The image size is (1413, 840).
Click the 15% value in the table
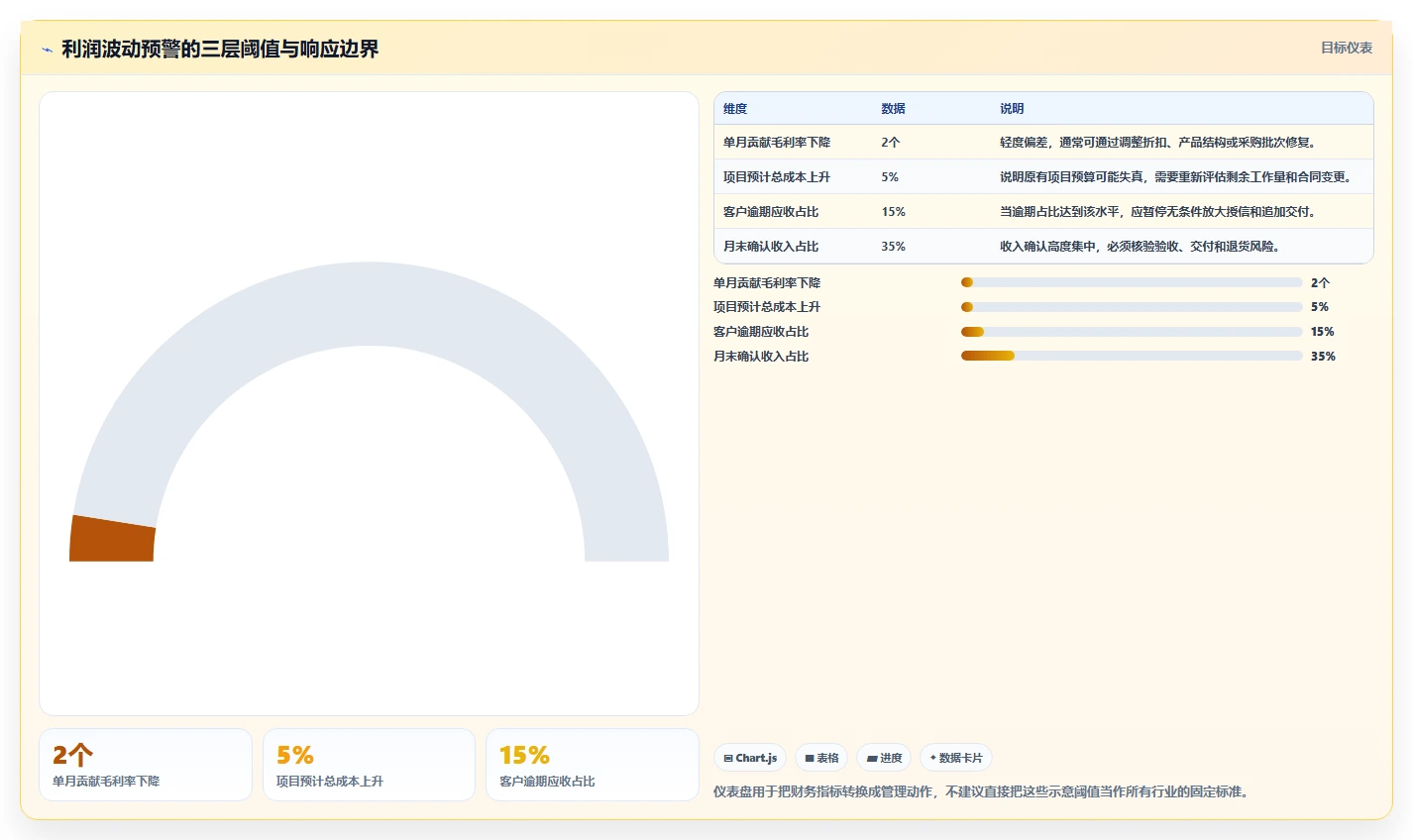click(893, 212)
